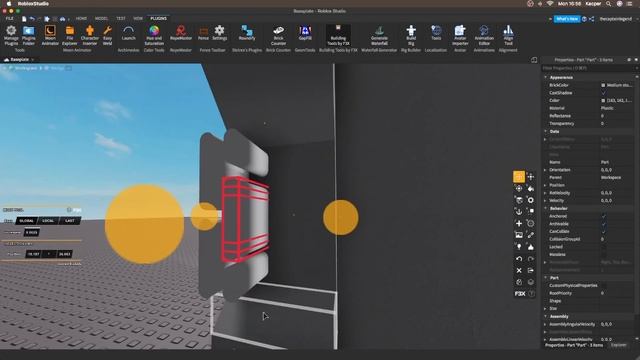Select the Fence plugin tool

[203, 33]
